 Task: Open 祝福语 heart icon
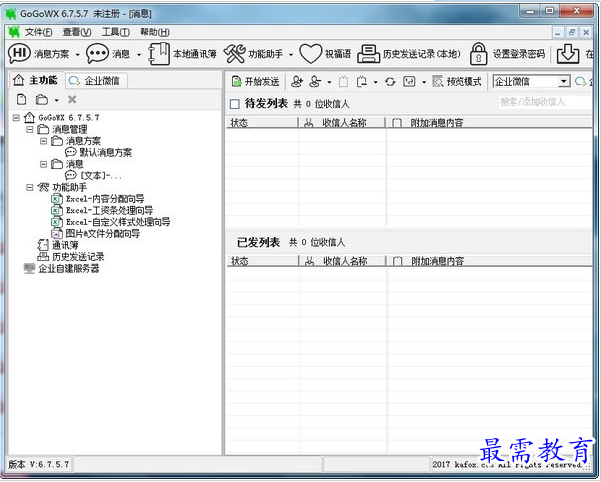310,53
